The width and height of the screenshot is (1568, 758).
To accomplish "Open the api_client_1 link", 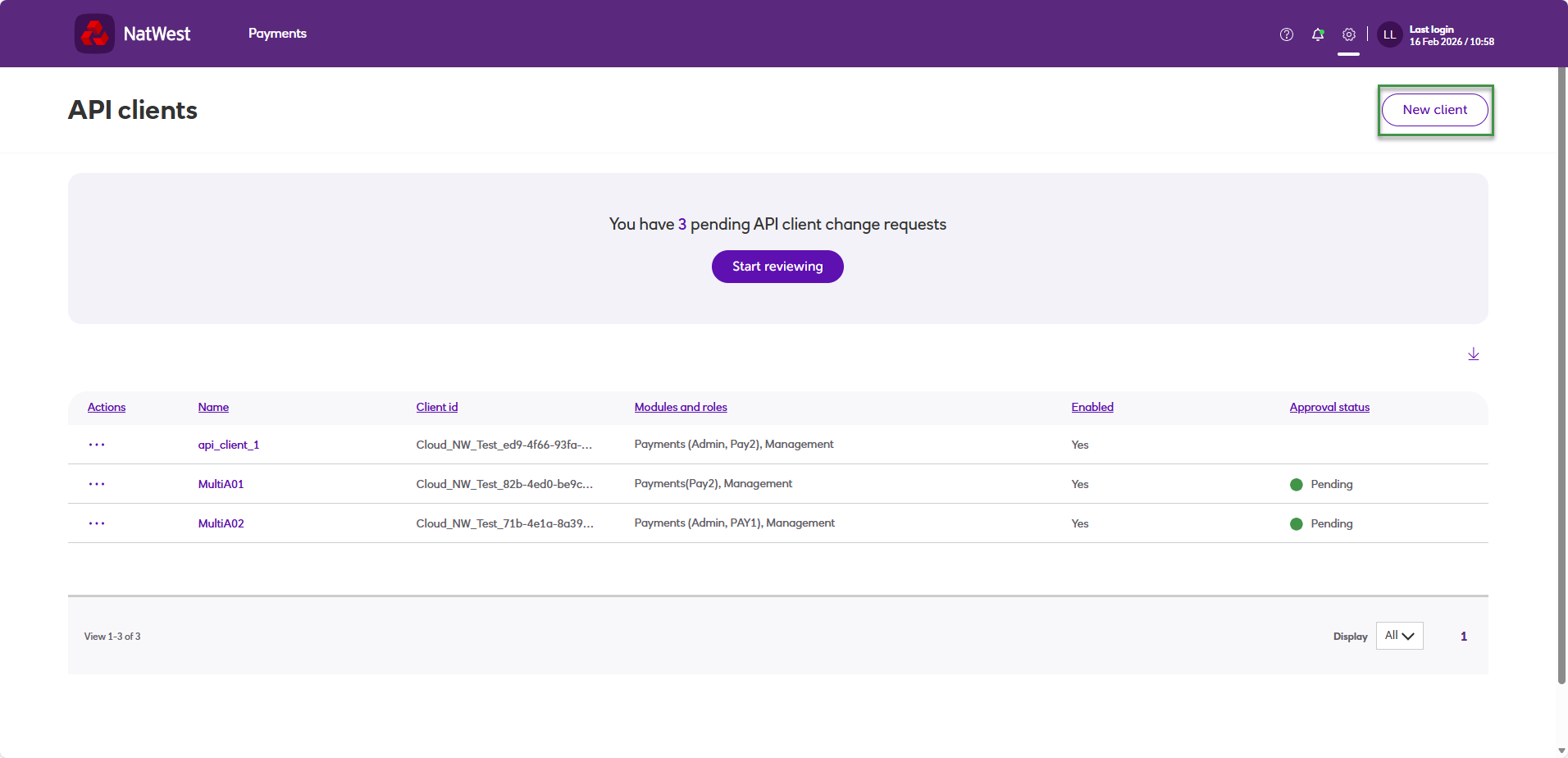I will pyautogui.click(x=229, y=445).
